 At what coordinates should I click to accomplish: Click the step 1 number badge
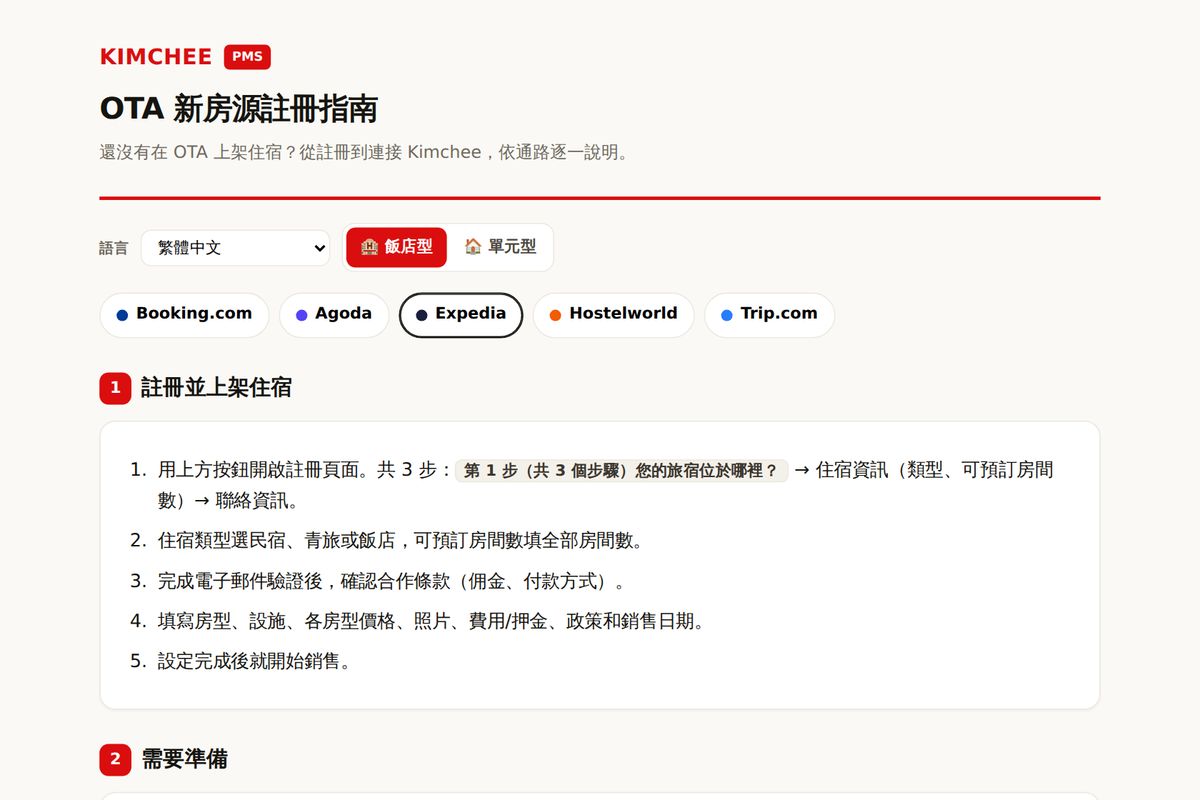pos(115,388)
